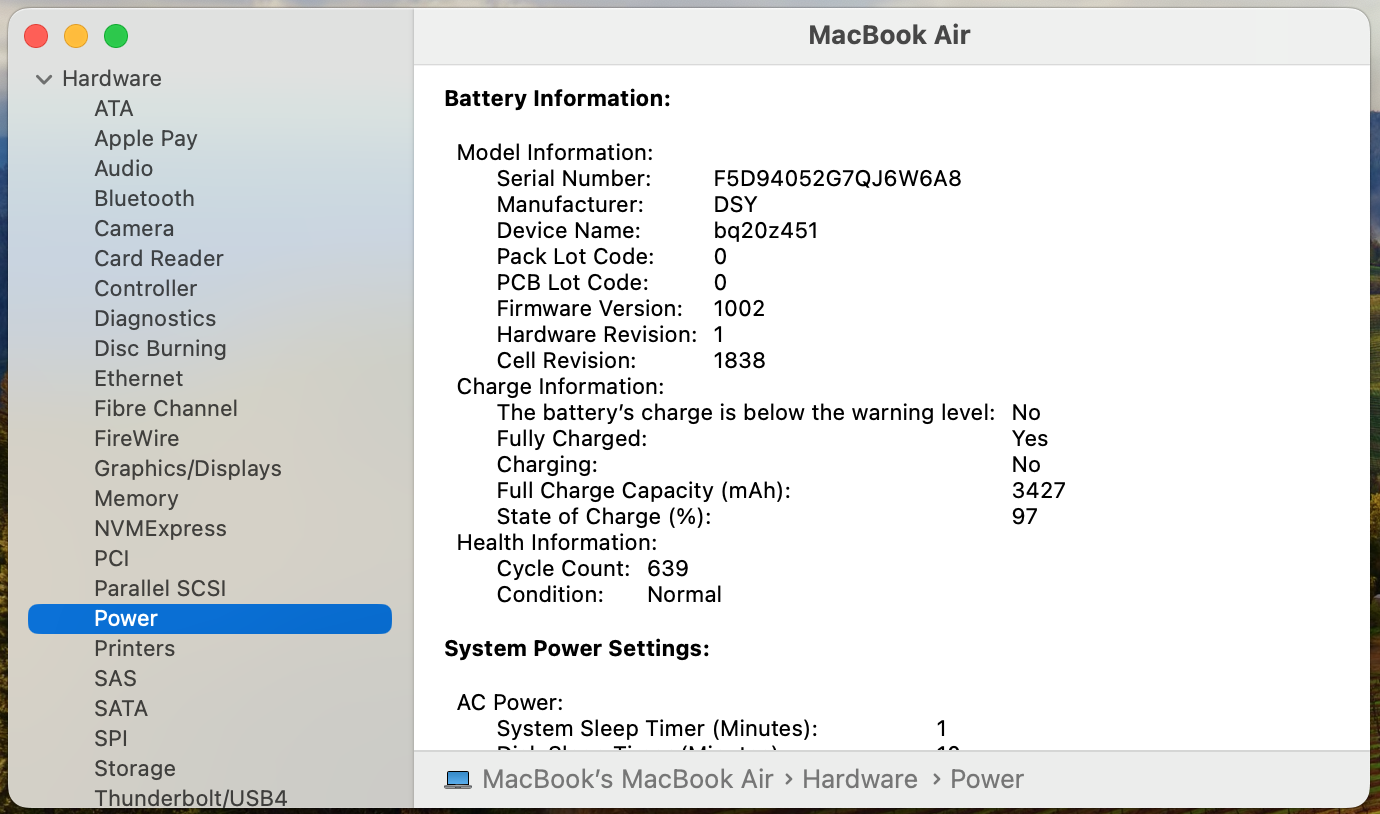Select the highlighted Power item
The width and height of the screenshot is (1380, 814).
coord(126,619)
